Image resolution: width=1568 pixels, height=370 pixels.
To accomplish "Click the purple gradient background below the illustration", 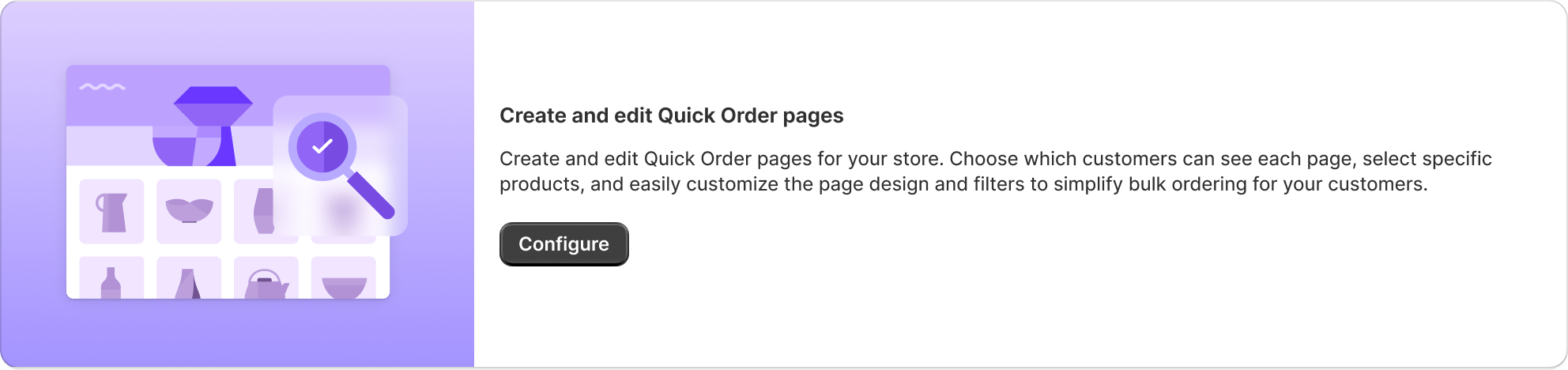I will tap(237, 336).
